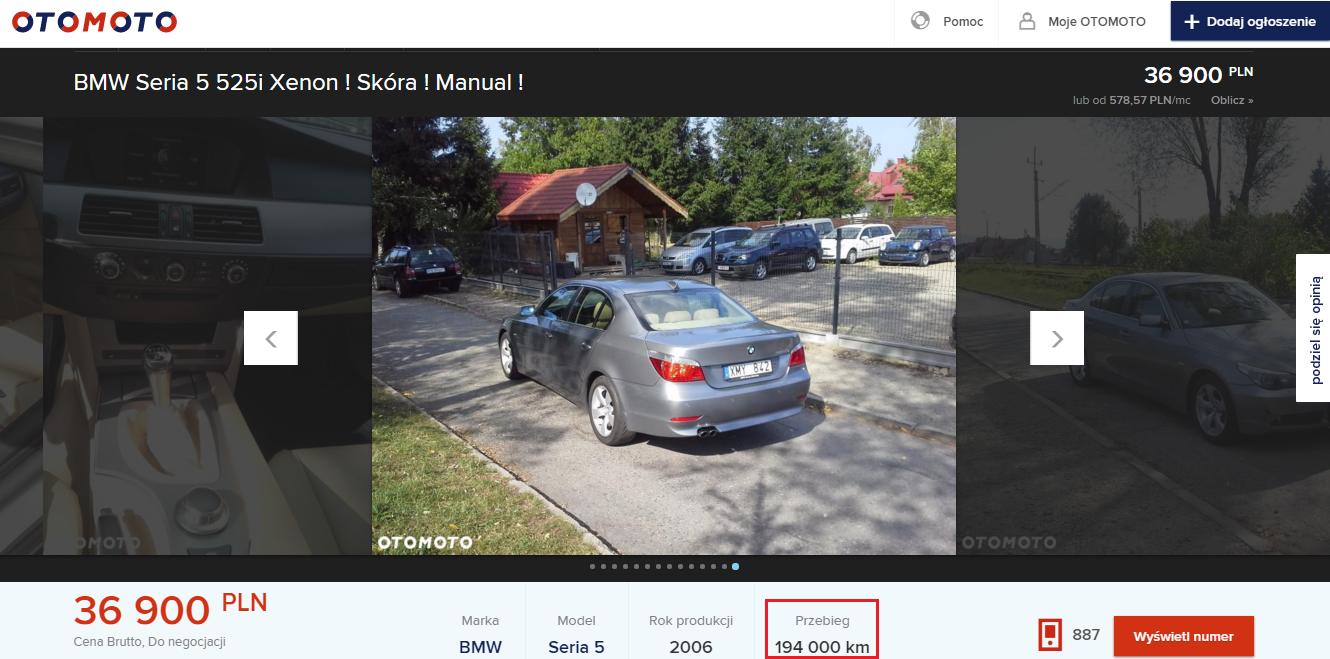Click the 36 900 PLN price in header
Viewport: 1330px width, 659px height.
pyautogui.click(x=1198, y=75)
